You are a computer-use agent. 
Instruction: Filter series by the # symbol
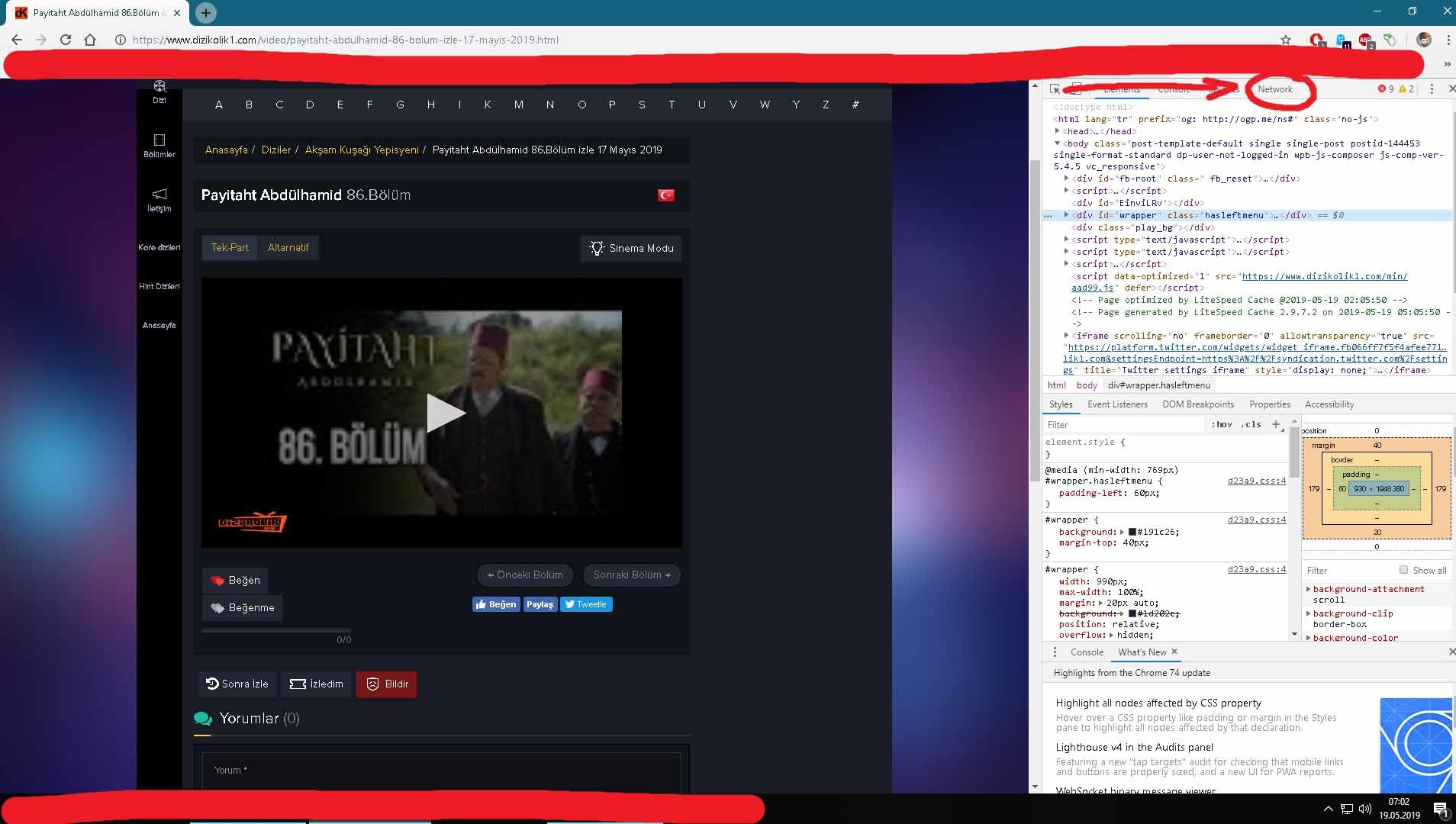coord(855,105)
